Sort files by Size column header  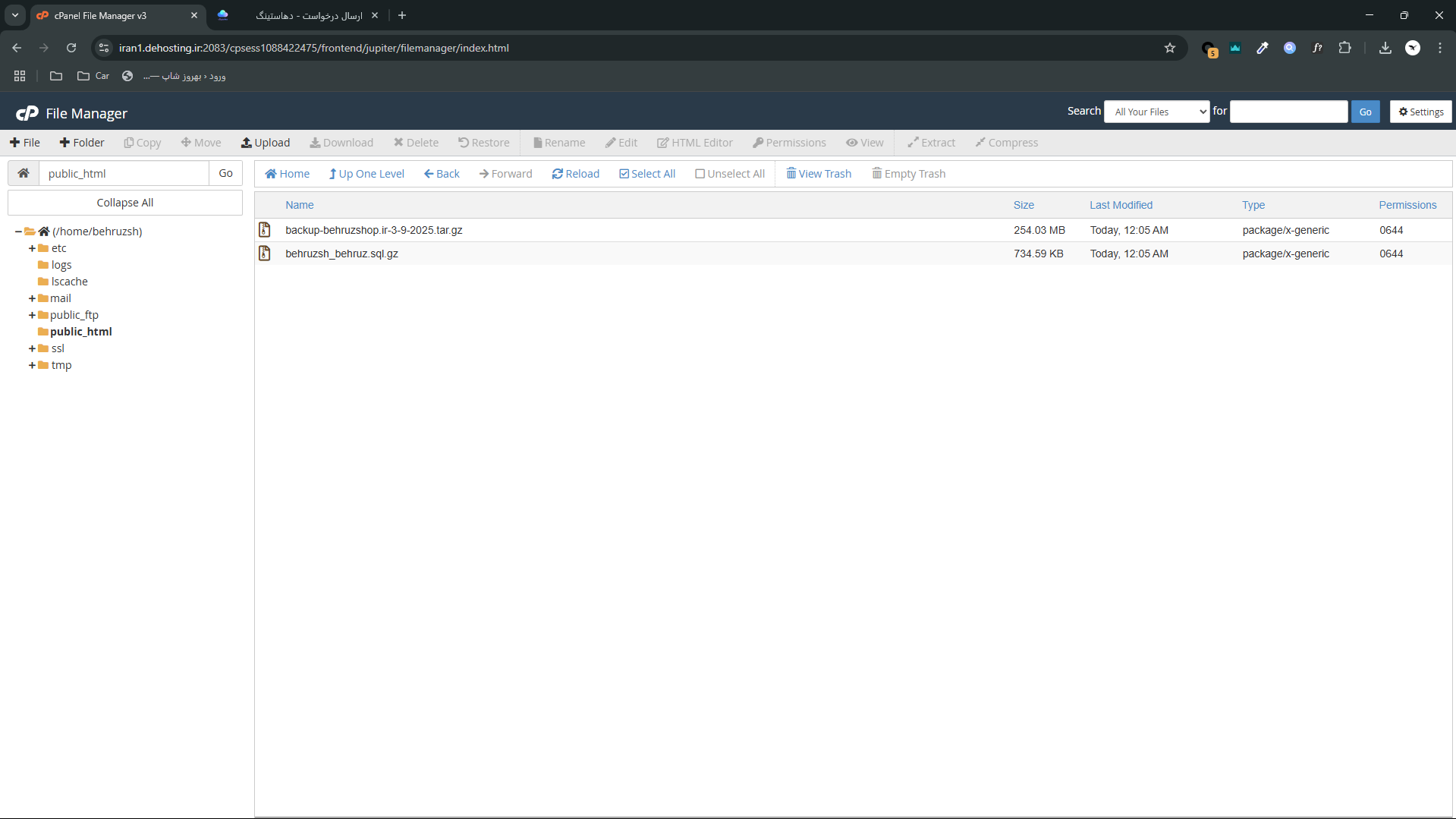[x=1024, y=205]
